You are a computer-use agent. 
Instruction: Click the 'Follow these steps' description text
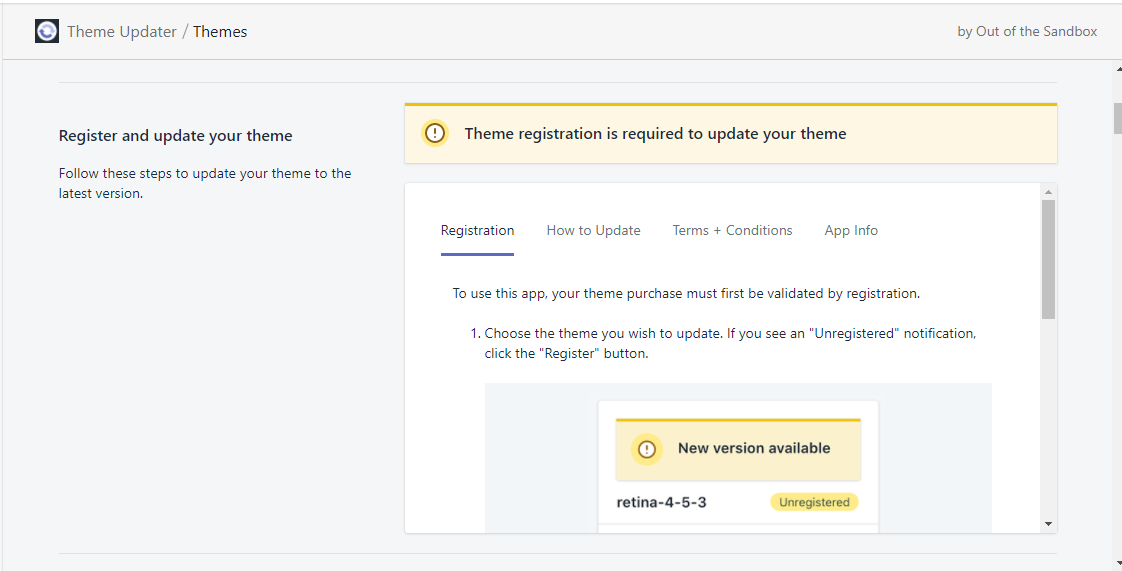(205, 183)
